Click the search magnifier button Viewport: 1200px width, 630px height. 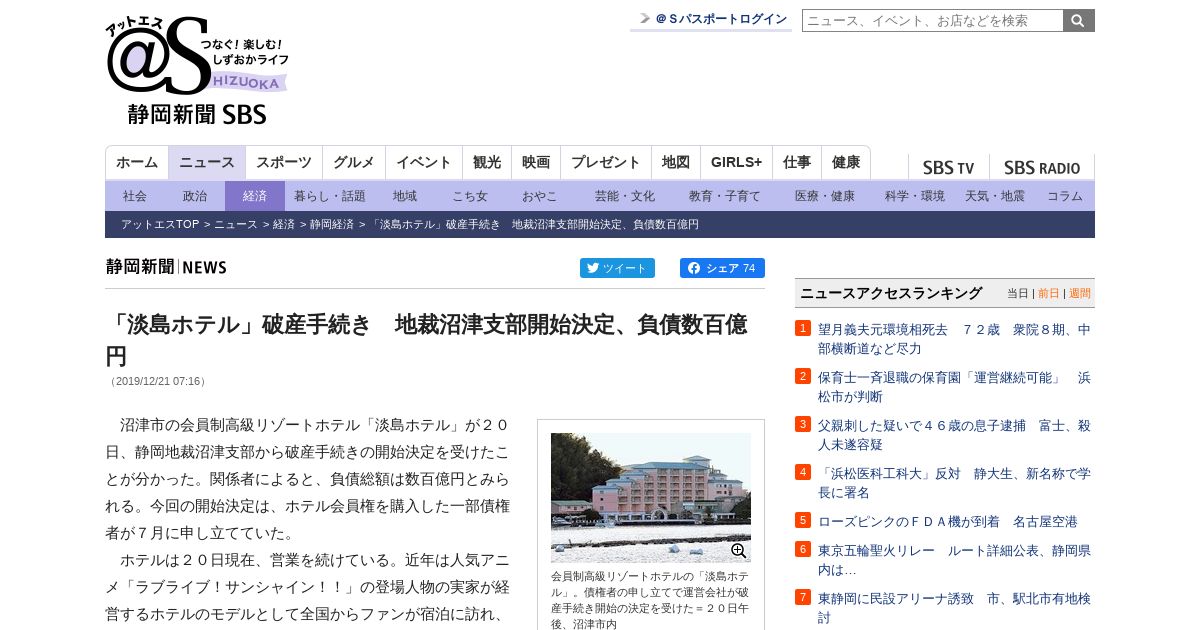pos(1079,20)
